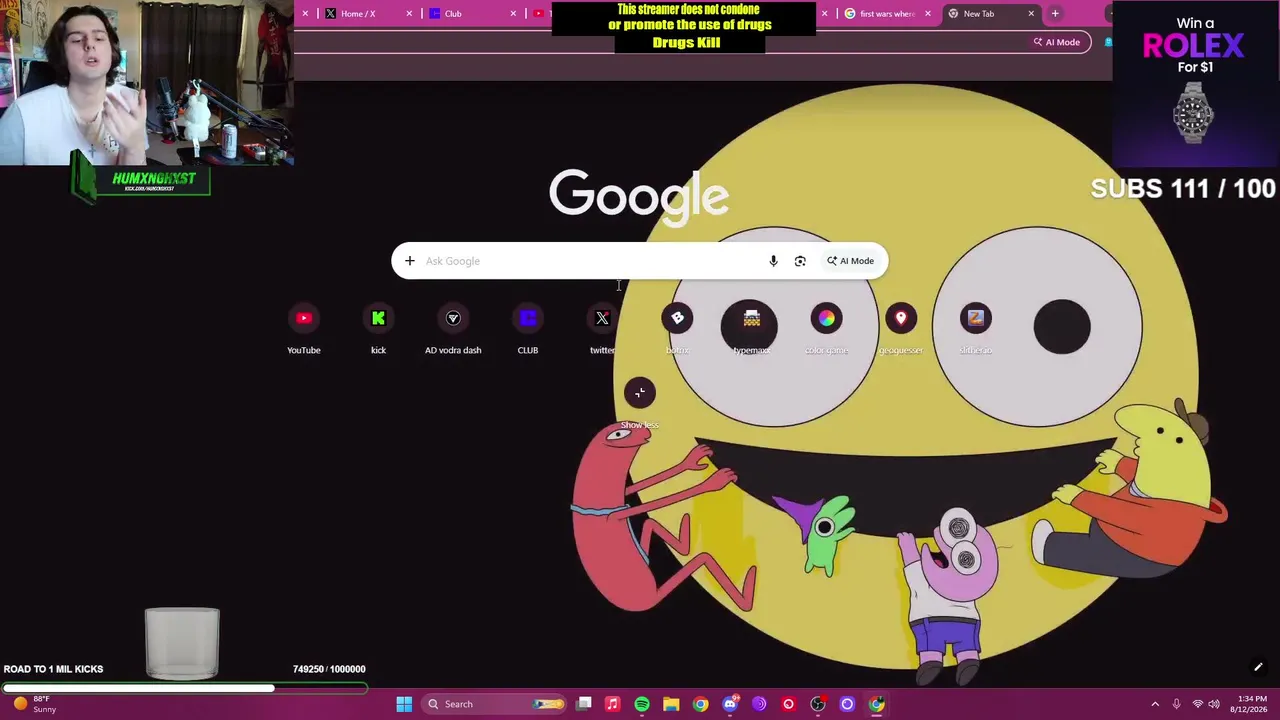The width and height of the screenshot is (1280, 720).
Task: Customize this page with pencil icon
Action: [x=1258, y=667]
